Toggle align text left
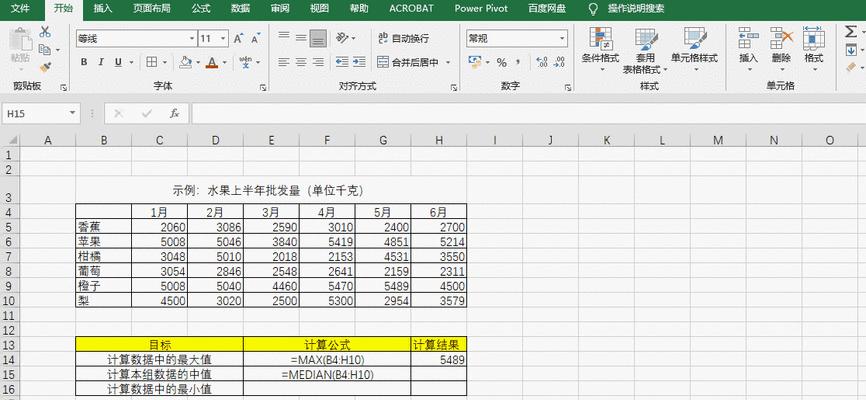This screenshot has width=866, height=400. pyautogui.click(x=284, y=62)
